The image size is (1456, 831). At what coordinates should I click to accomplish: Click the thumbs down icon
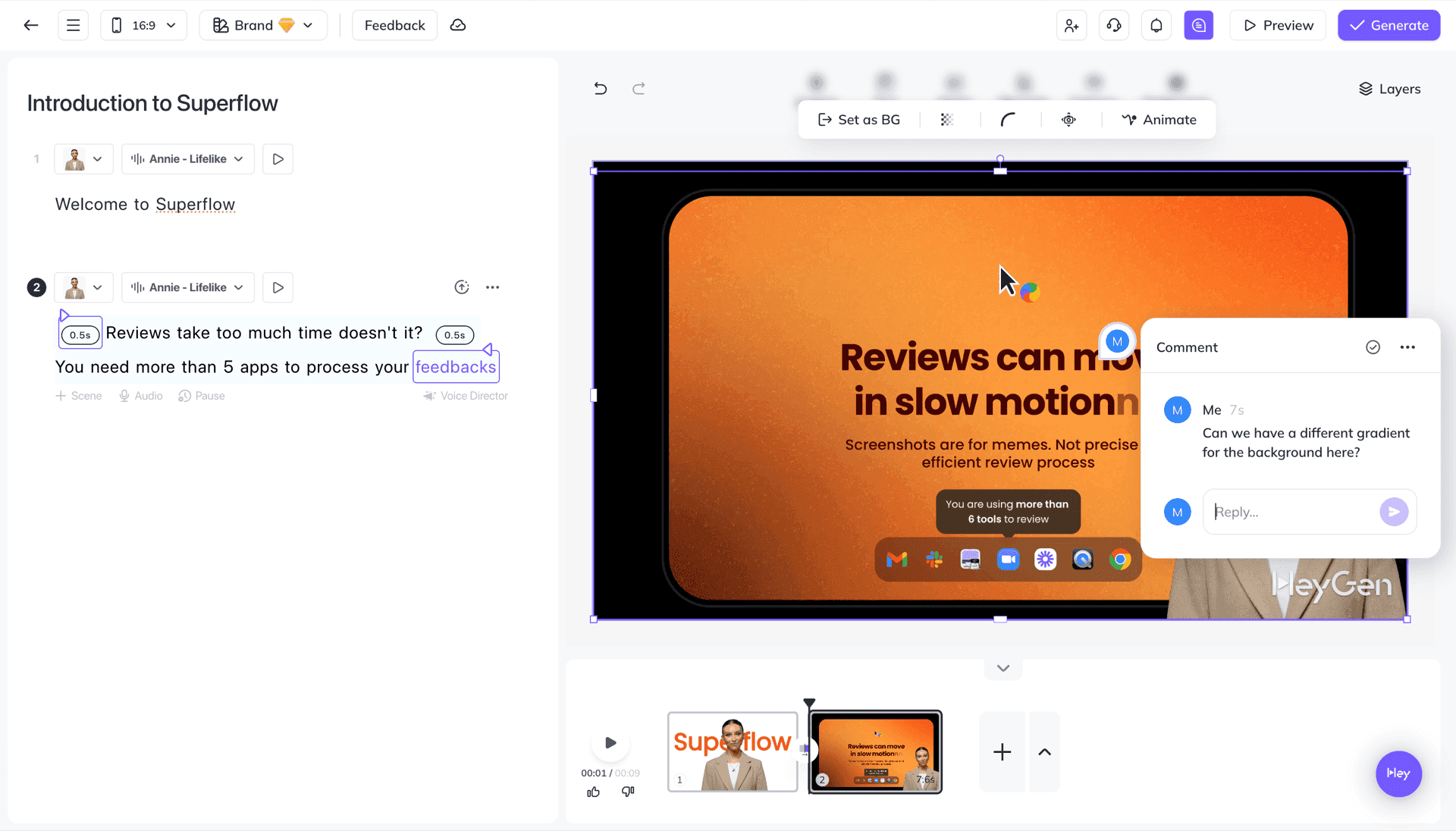tap(628, 792)
